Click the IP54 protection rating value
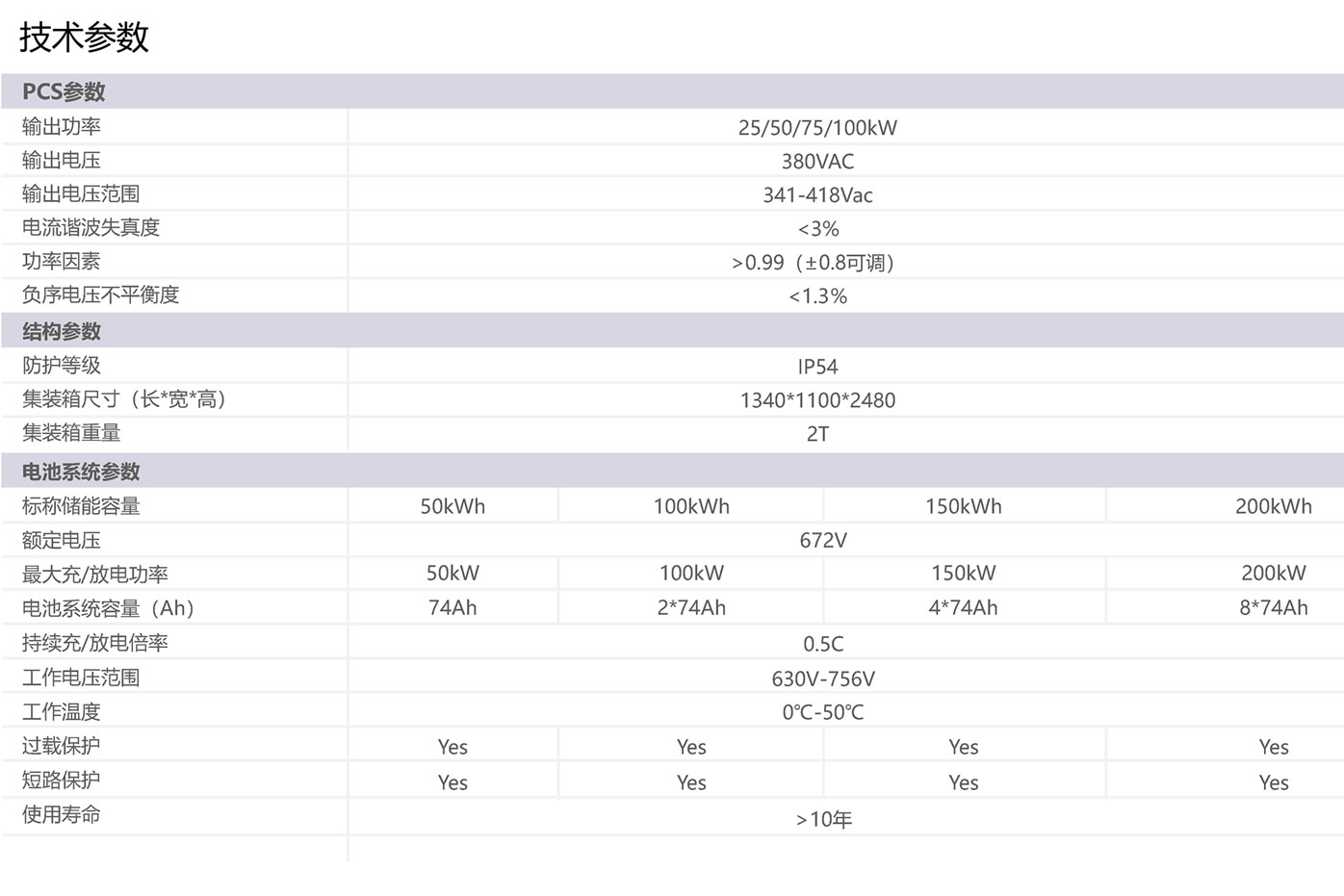1344x896 pixels. click(x=817, y=367)
